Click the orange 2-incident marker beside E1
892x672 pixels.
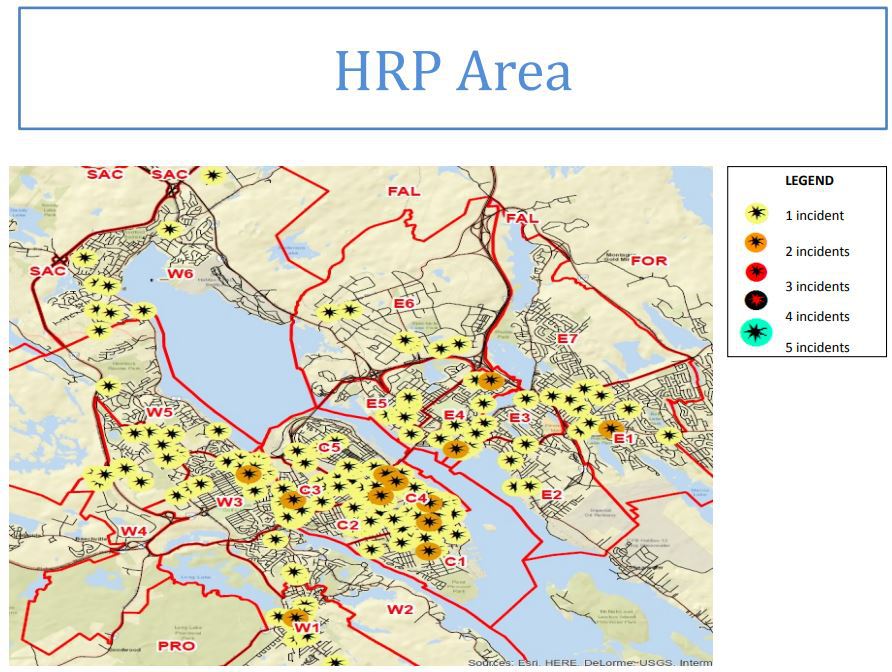pos(610,428)
